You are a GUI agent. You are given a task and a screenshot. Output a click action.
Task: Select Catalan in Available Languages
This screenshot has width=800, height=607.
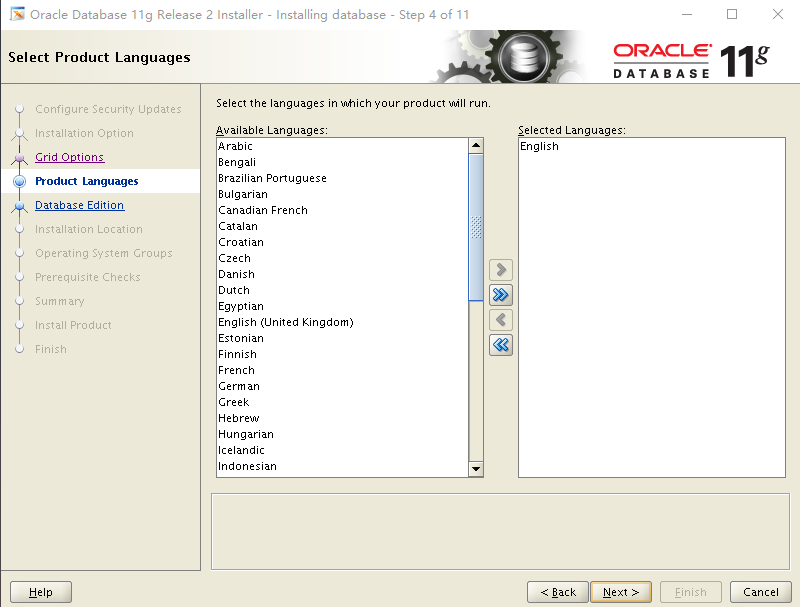[342, 226]
